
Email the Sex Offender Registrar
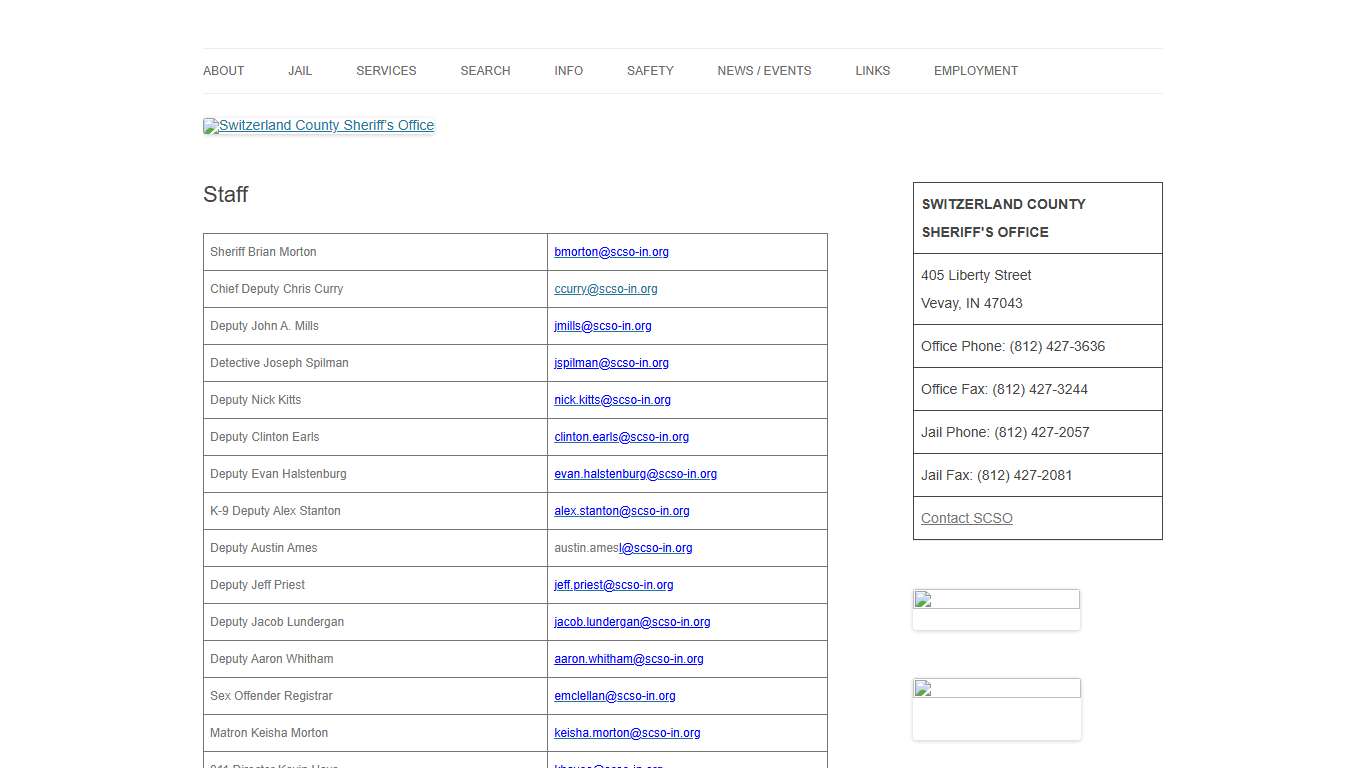614,696
